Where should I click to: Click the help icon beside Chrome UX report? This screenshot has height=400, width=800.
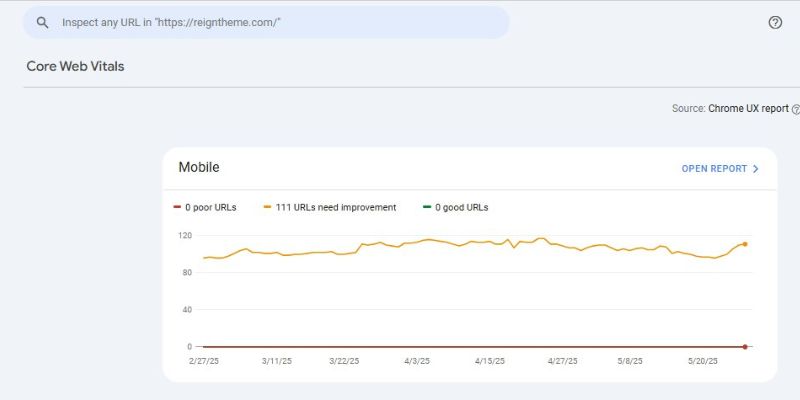[x=796, y=108]
